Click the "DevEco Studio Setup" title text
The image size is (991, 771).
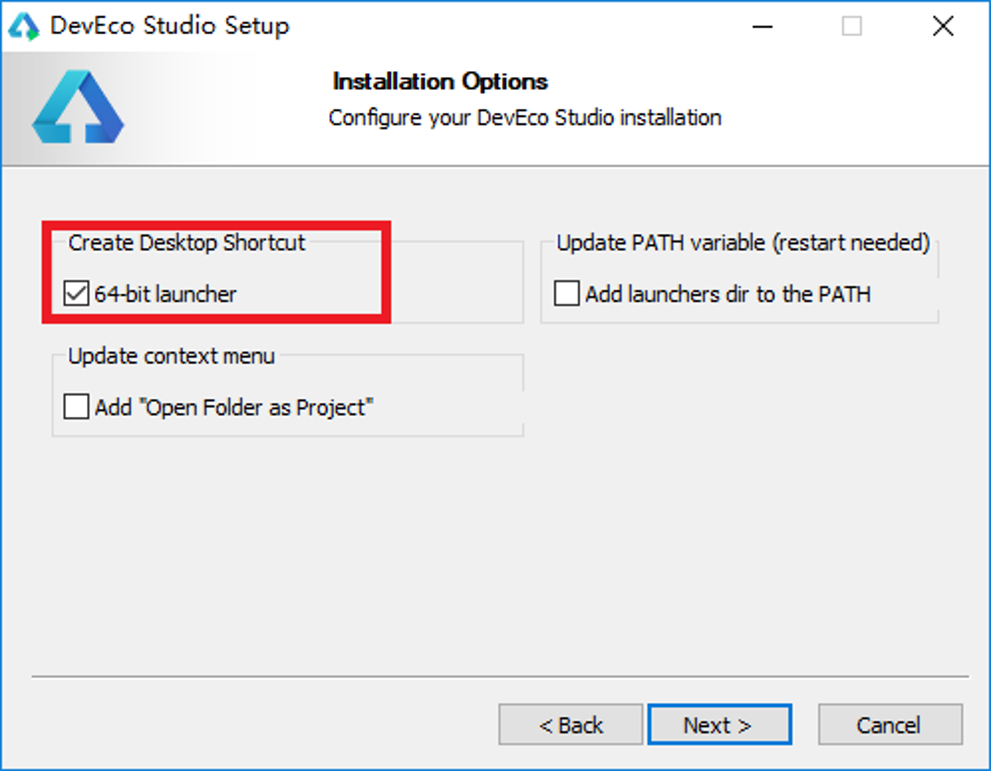pyautogui.click(x=169, y=27)
